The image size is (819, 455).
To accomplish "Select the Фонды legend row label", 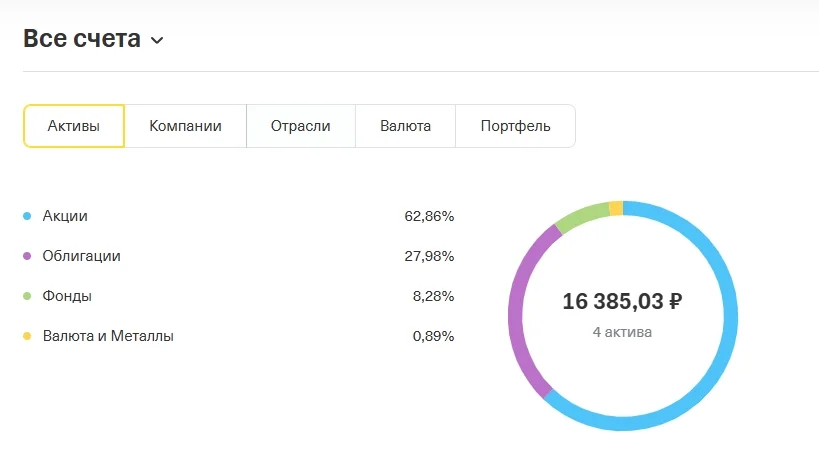I will [67, 296].
